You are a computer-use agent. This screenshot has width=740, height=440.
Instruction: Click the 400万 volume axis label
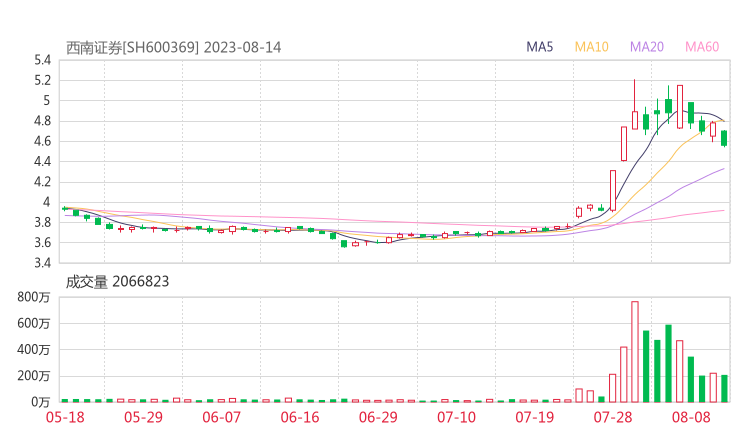click(x=34, y=349)
